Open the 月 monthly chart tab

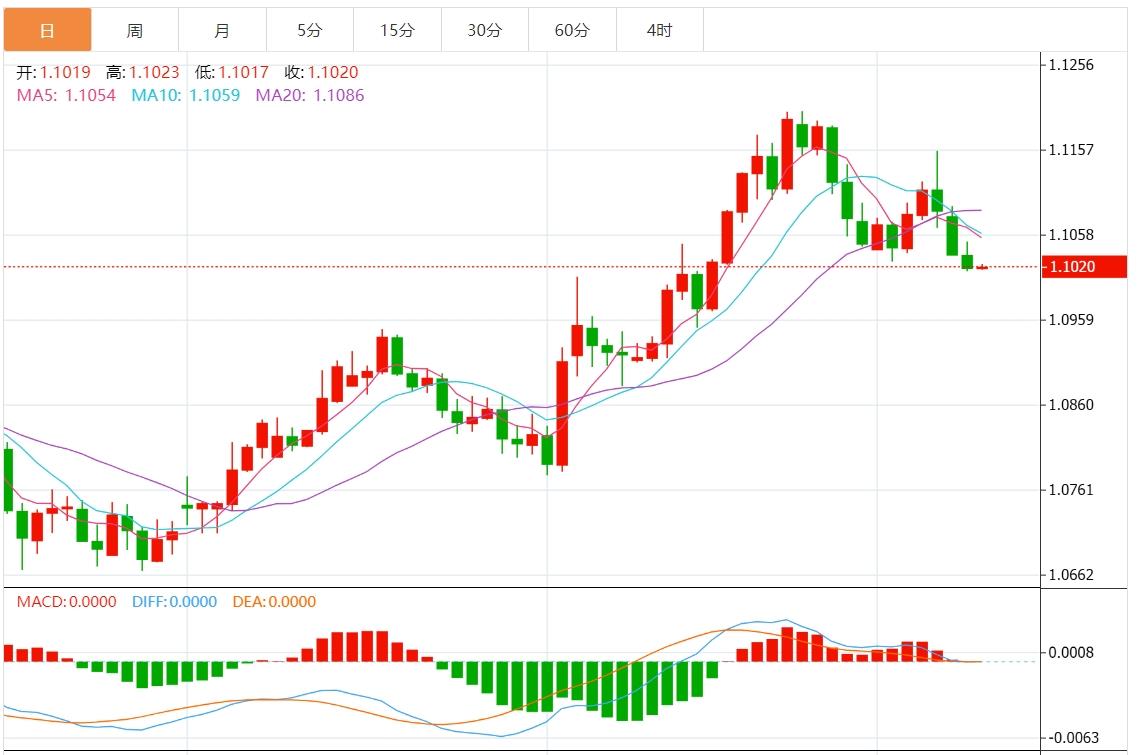click(222, 30)
